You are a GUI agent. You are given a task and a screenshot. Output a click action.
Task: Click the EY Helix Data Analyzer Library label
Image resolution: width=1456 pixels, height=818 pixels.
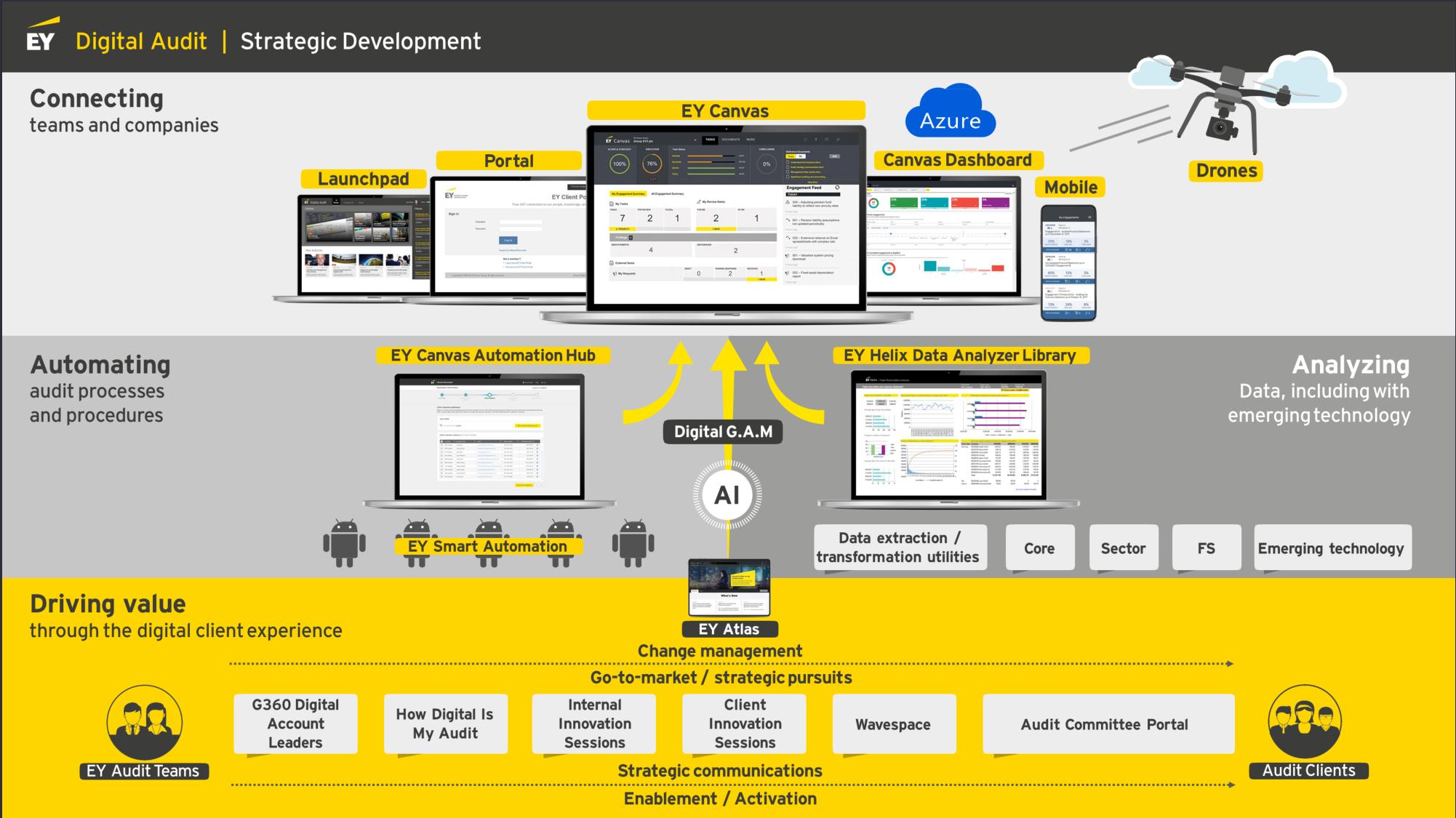pos(960,356)
